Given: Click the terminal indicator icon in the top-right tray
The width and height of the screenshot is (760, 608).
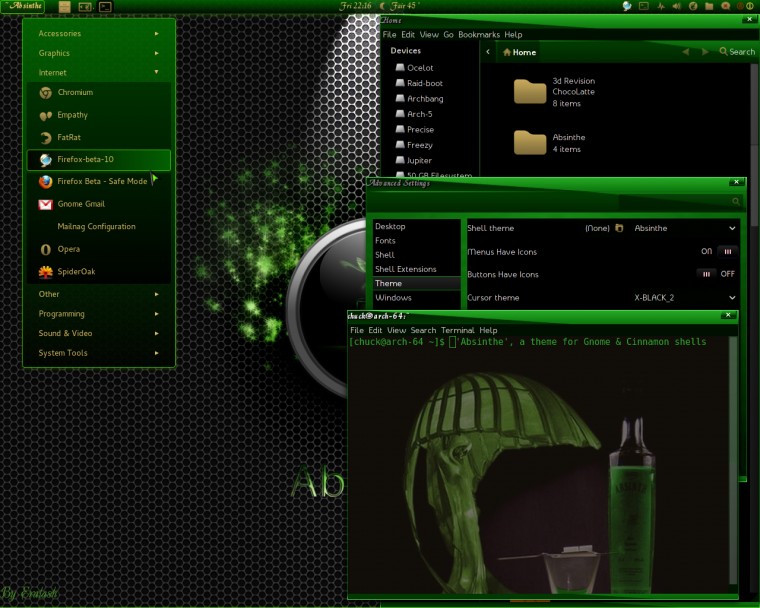Looking at the screenshot, I should (644, 6).
